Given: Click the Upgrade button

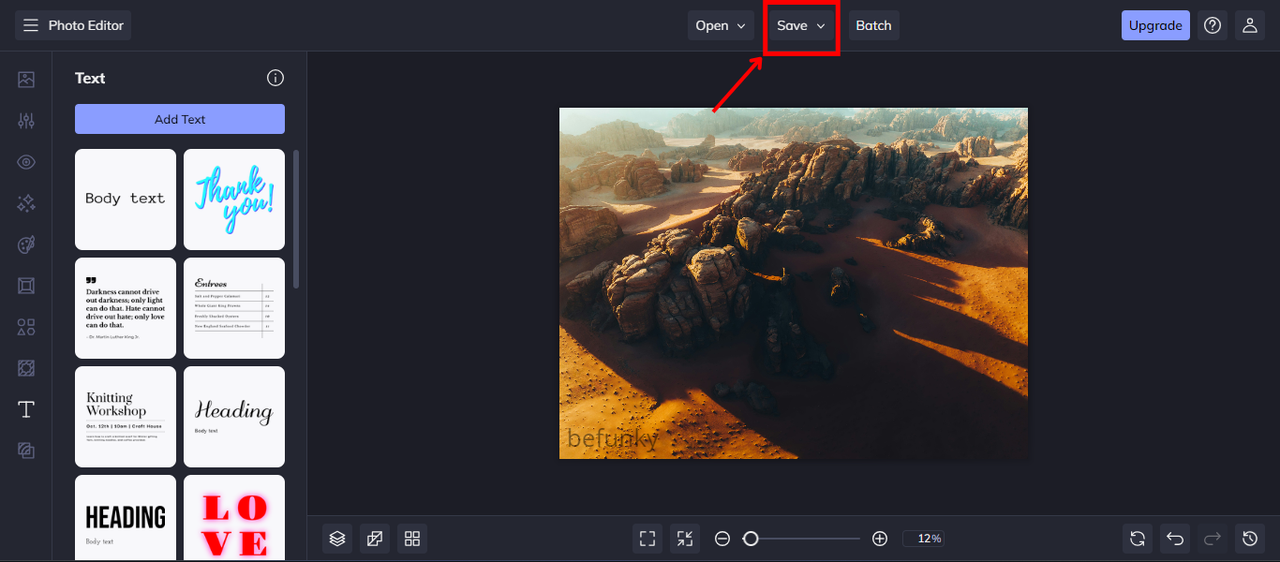Looking at the screenshot, I should click(x=1156, y=26).
